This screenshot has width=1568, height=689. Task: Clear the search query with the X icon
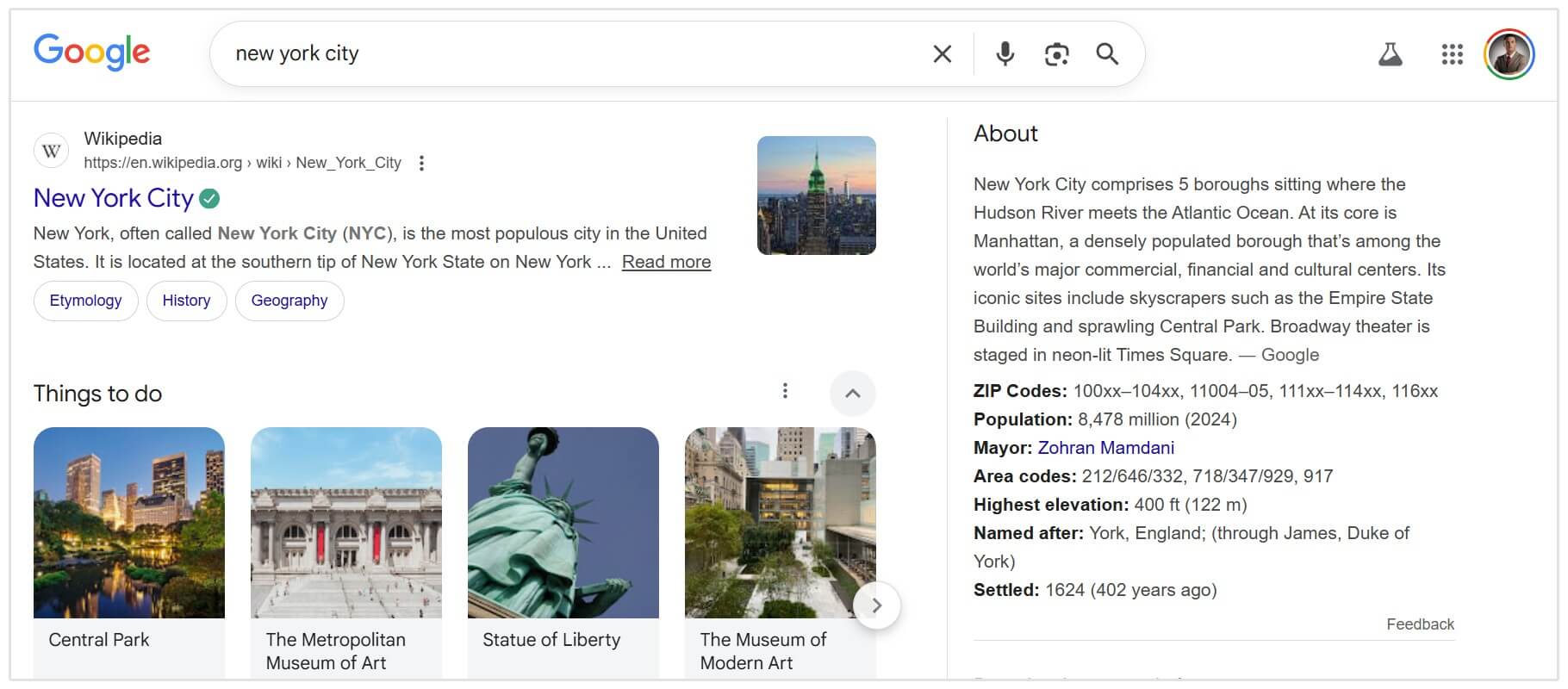coord(941,53)
